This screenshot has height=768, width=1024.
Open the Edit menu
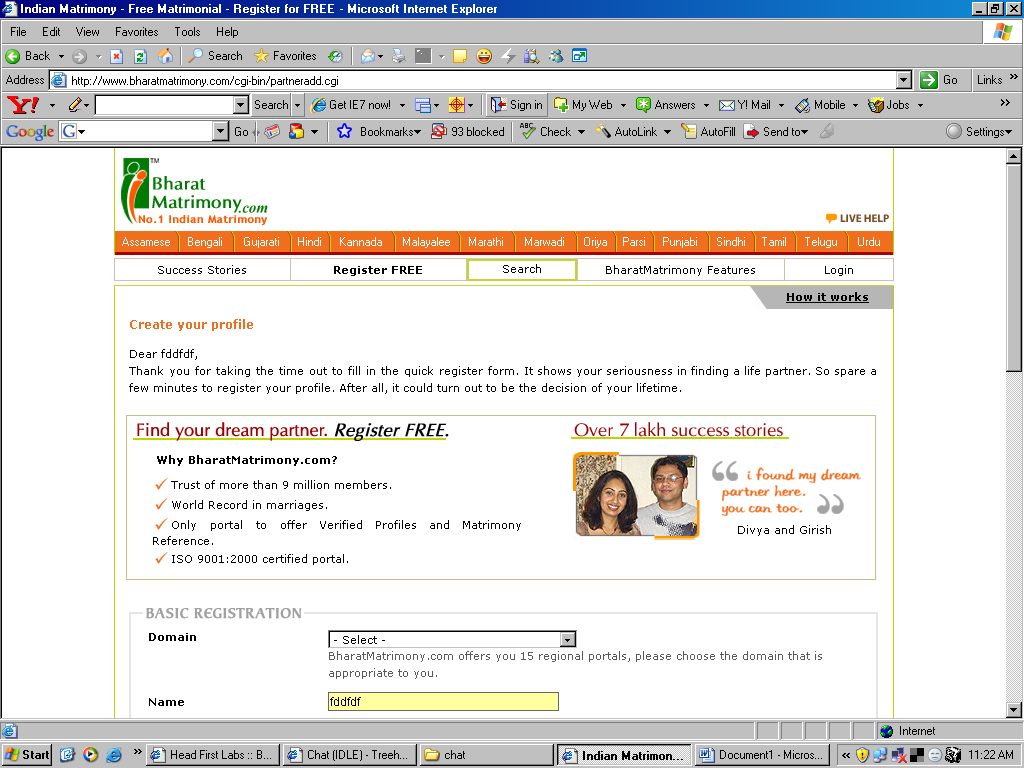point(51,32)
